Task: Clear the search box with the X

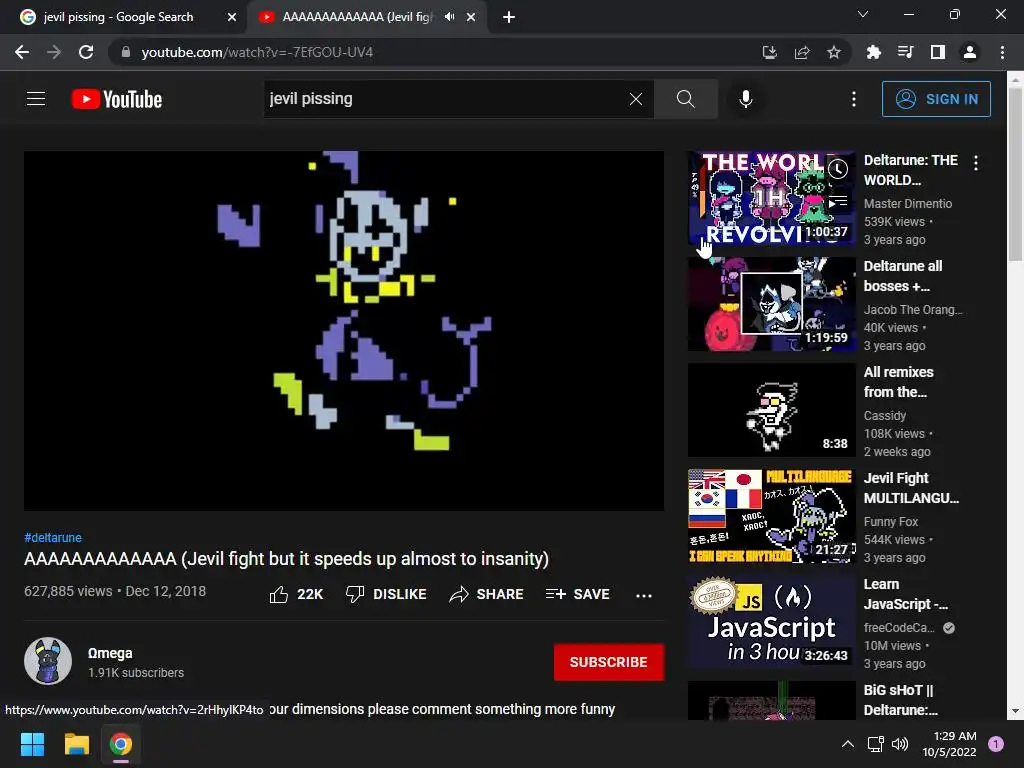Action: 635,99
